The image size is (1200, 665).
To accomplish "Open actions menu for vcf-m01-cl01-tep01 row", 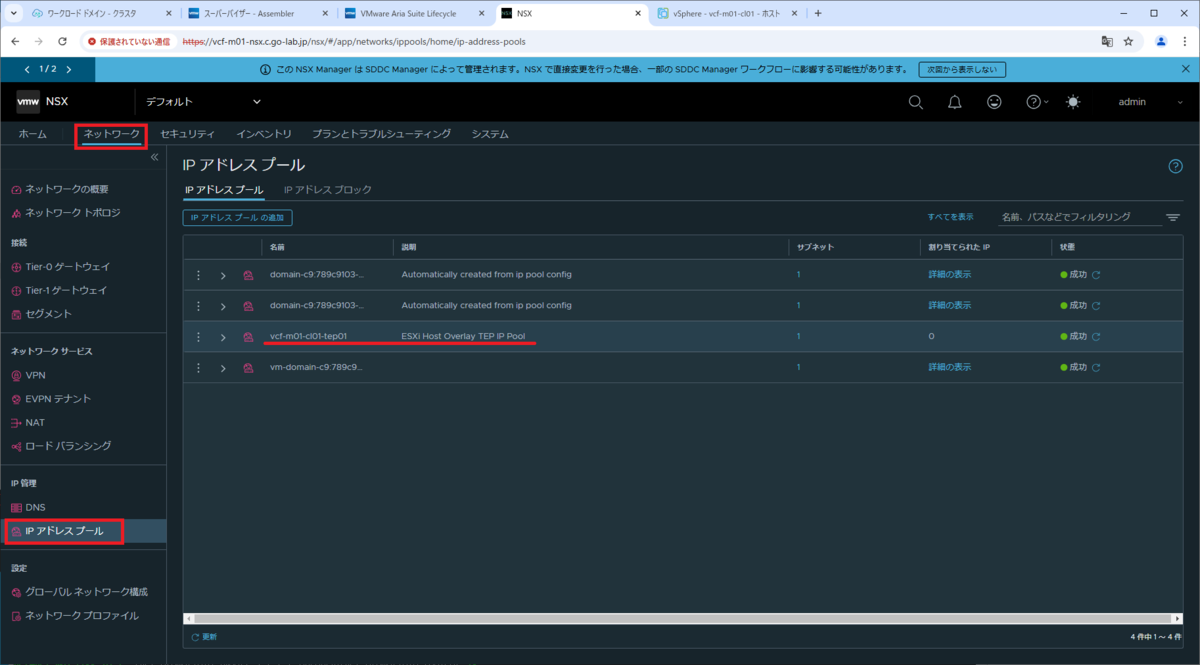I will (x=198, y=337).
